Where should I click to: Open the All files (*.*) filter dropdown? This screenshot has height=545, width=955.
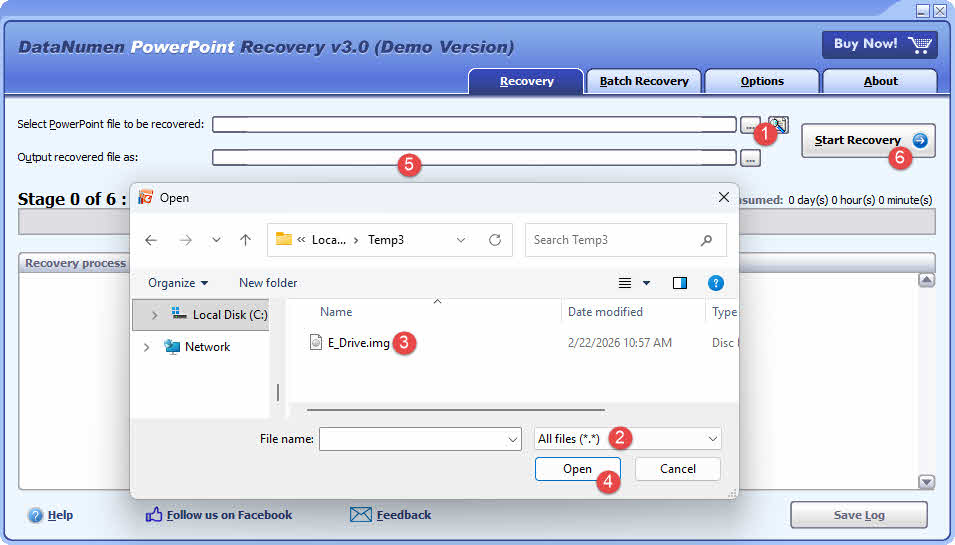(627, 439)
